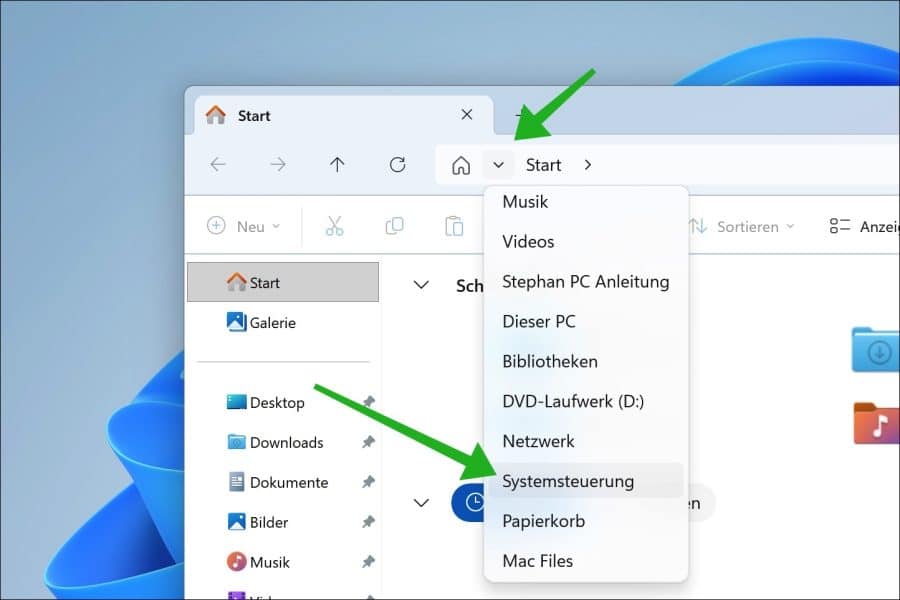Select Dieser PC from the list

538,321
